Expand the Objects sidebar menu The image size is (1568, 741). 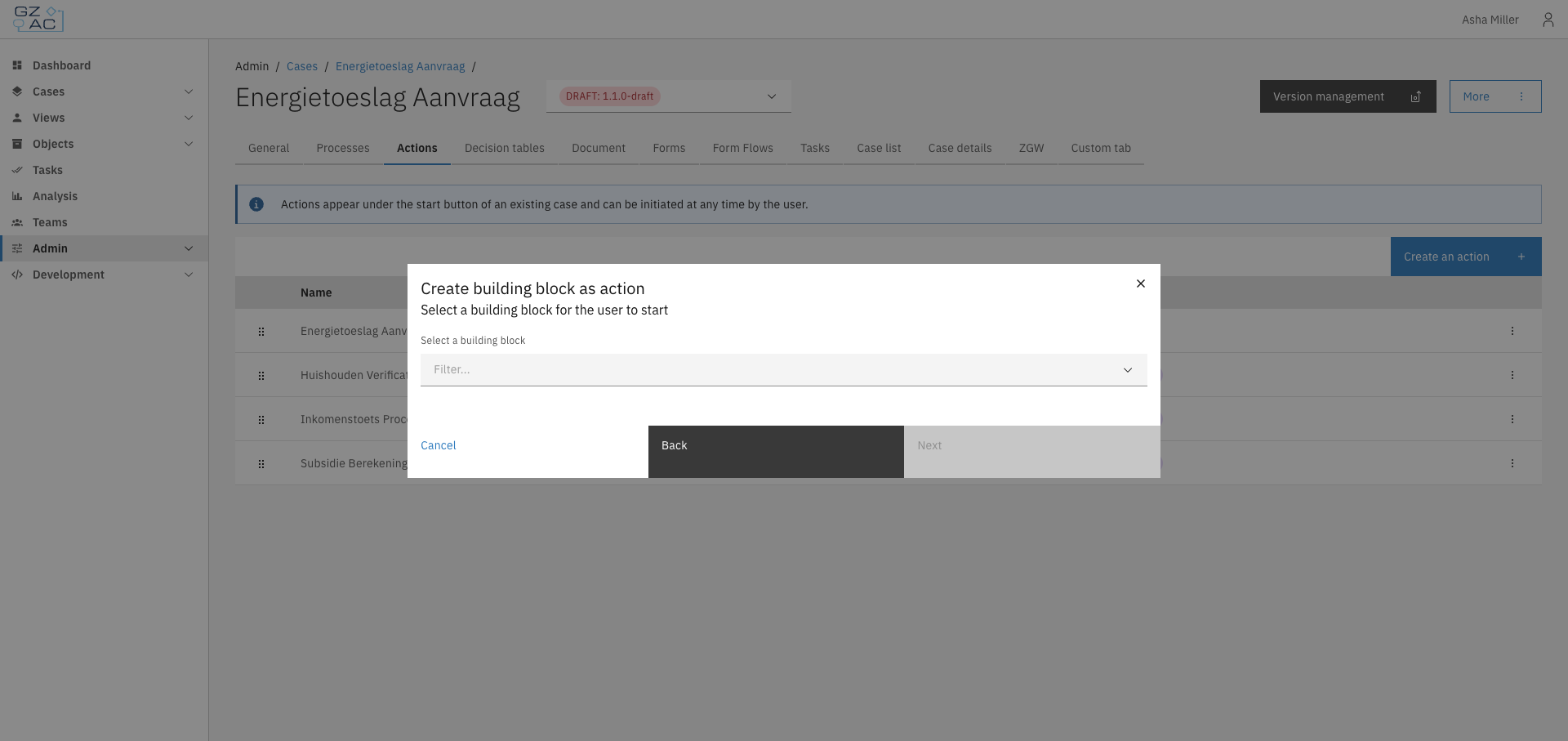pos(189,144)
